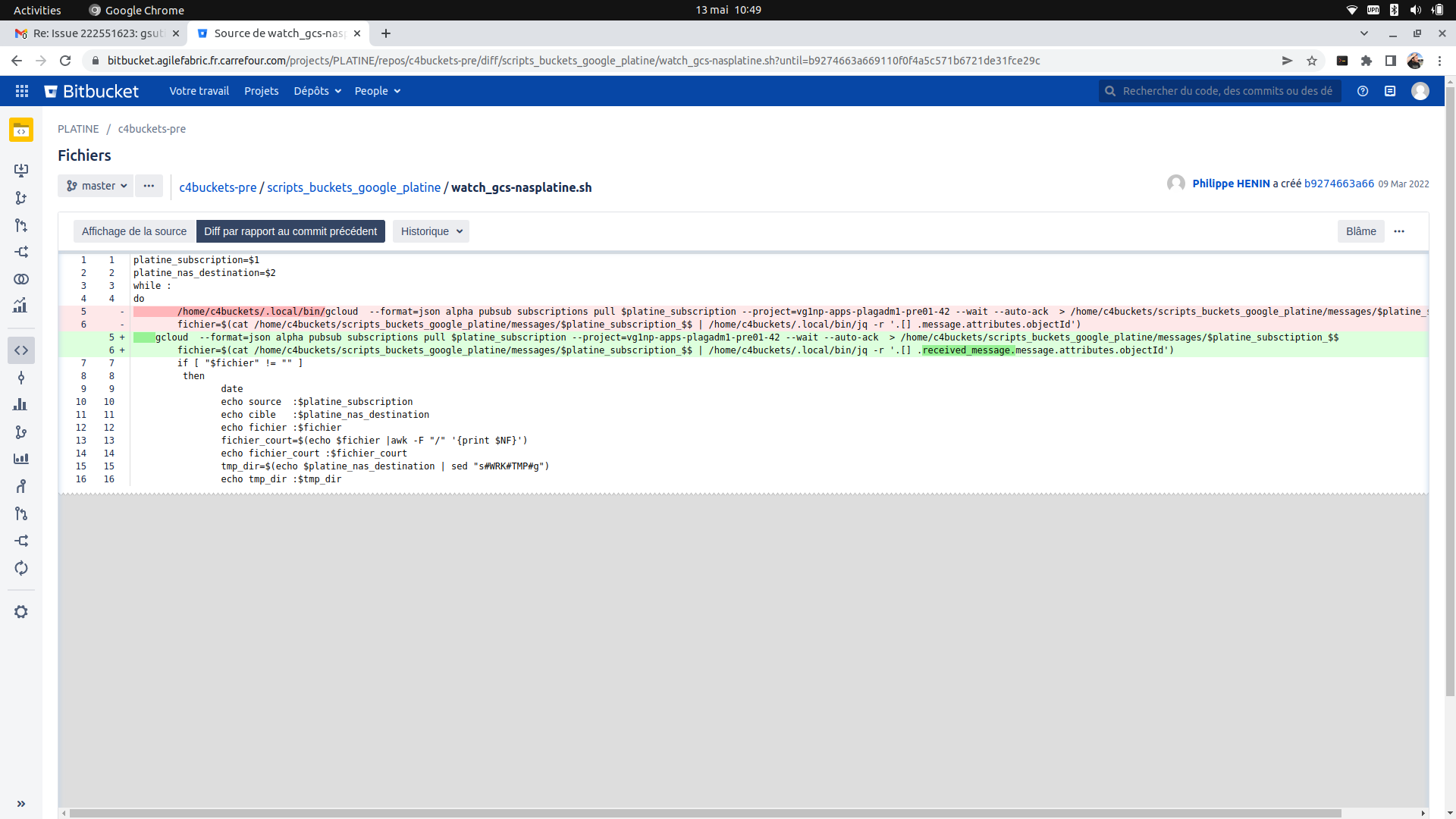
Task: Open the Dépôts menu
Action: click(317, 91)
